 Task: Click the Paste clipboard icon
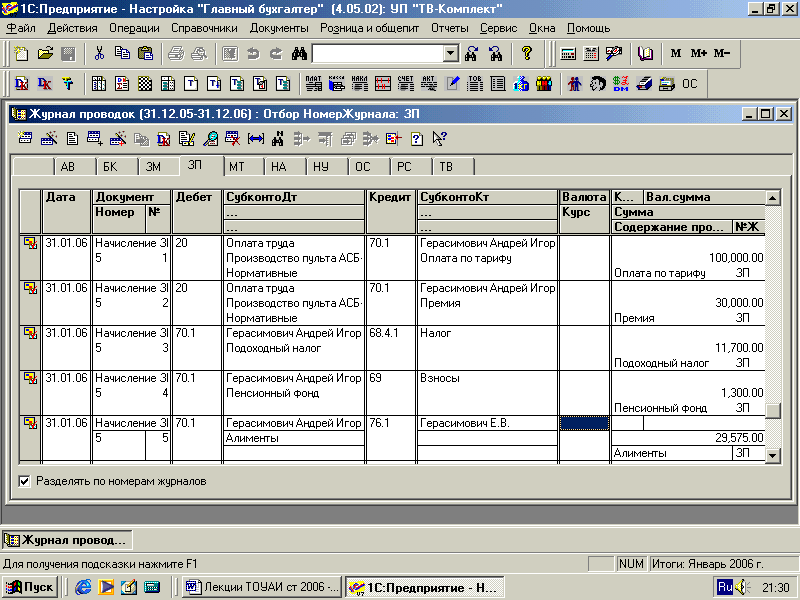145,54
